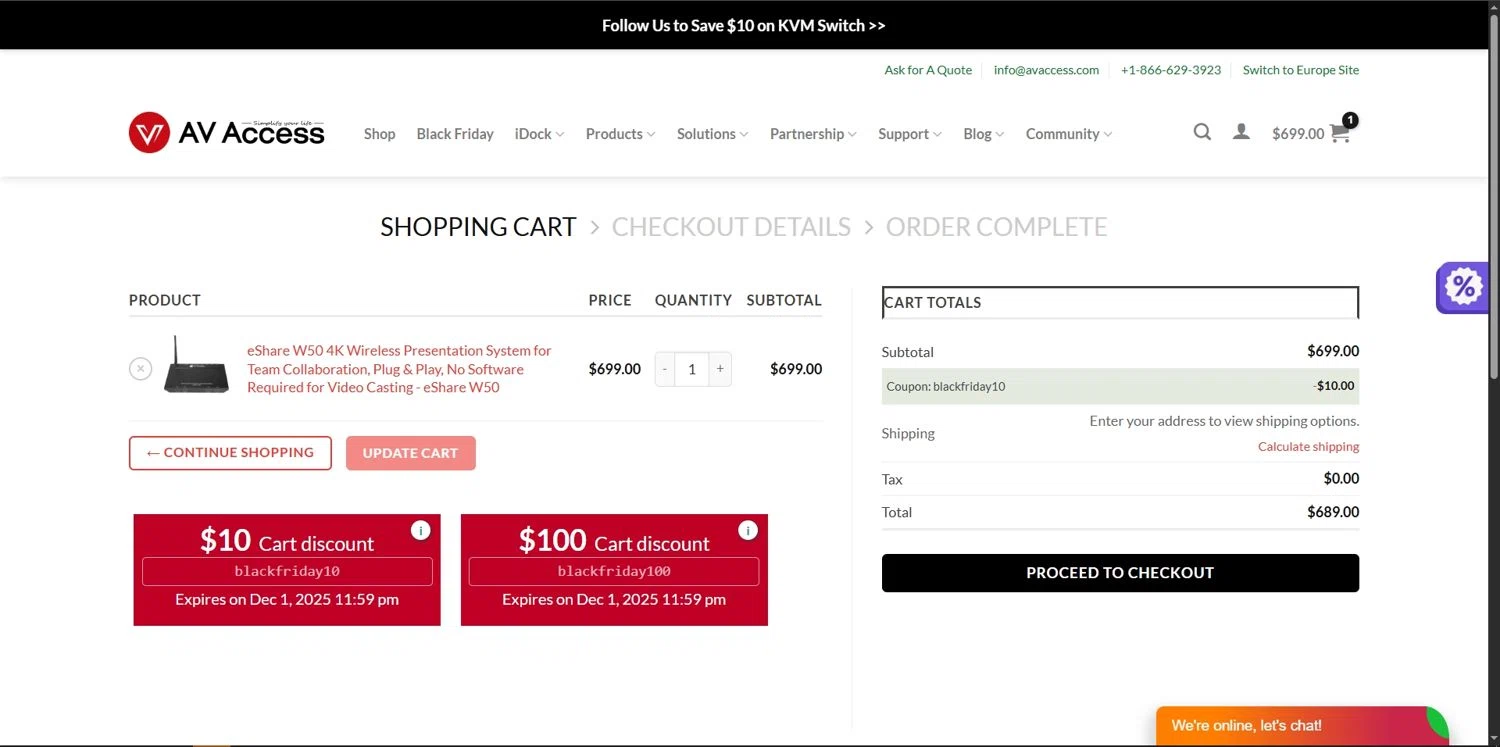Go to Checkout Details step
Screen dimensions: 1500x747
coord(731,227)
